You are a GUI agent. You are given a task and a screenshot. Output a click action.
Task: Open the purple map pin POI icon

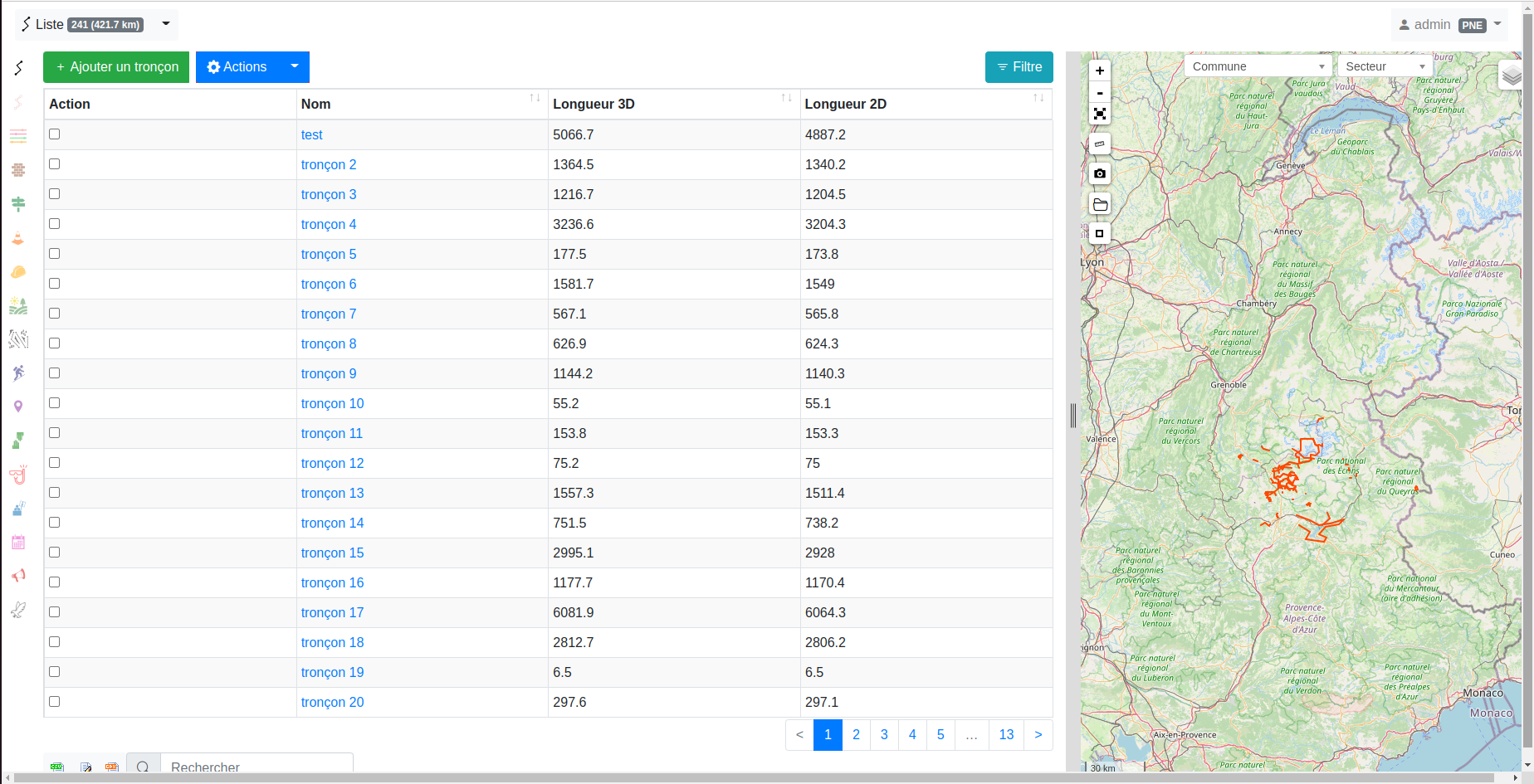[x=18, y=407]
